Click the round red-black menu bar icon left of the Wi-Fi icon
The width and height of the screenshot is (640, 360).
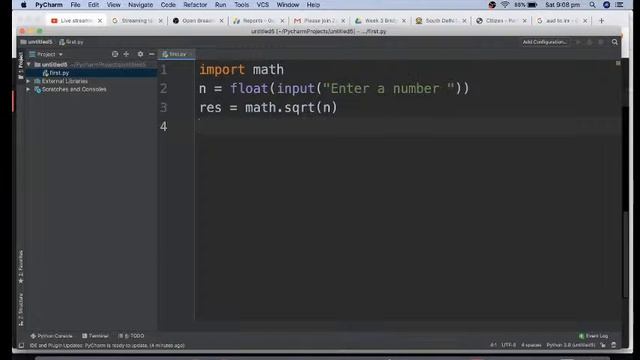pos(492,5)
